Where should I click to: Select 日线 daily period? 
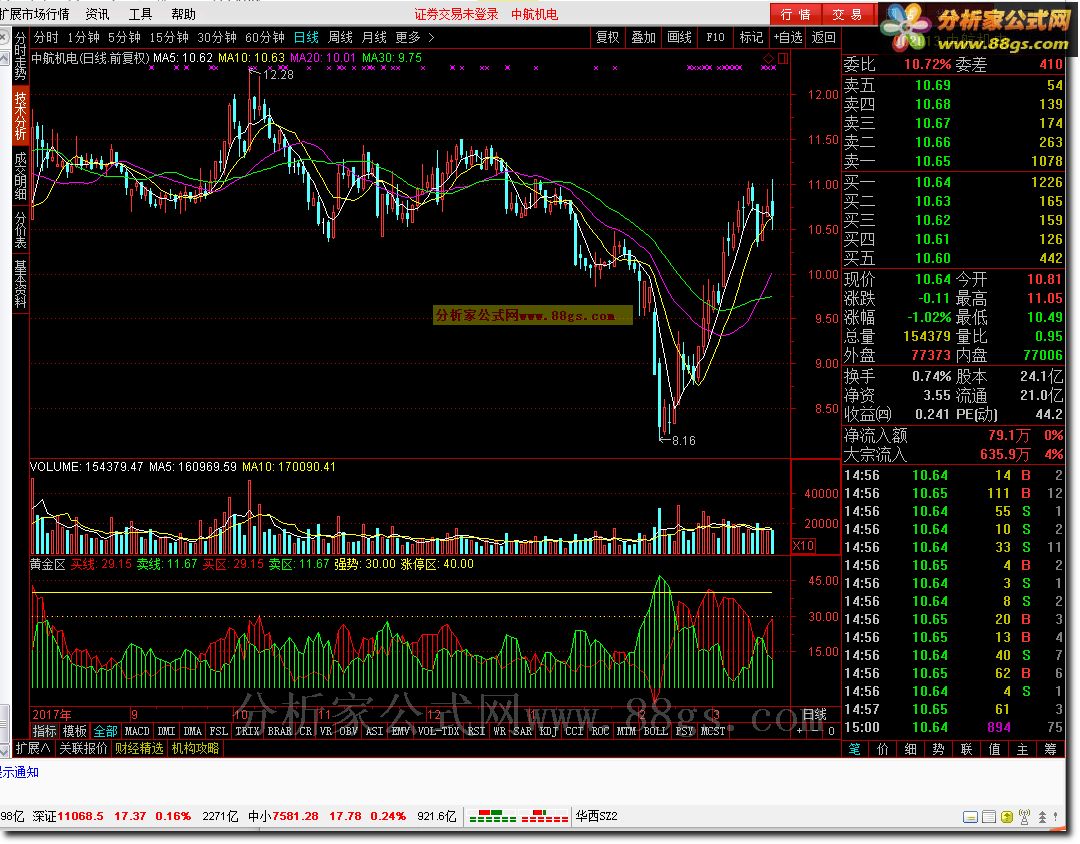pyautogui.click(x=306, y=37)
